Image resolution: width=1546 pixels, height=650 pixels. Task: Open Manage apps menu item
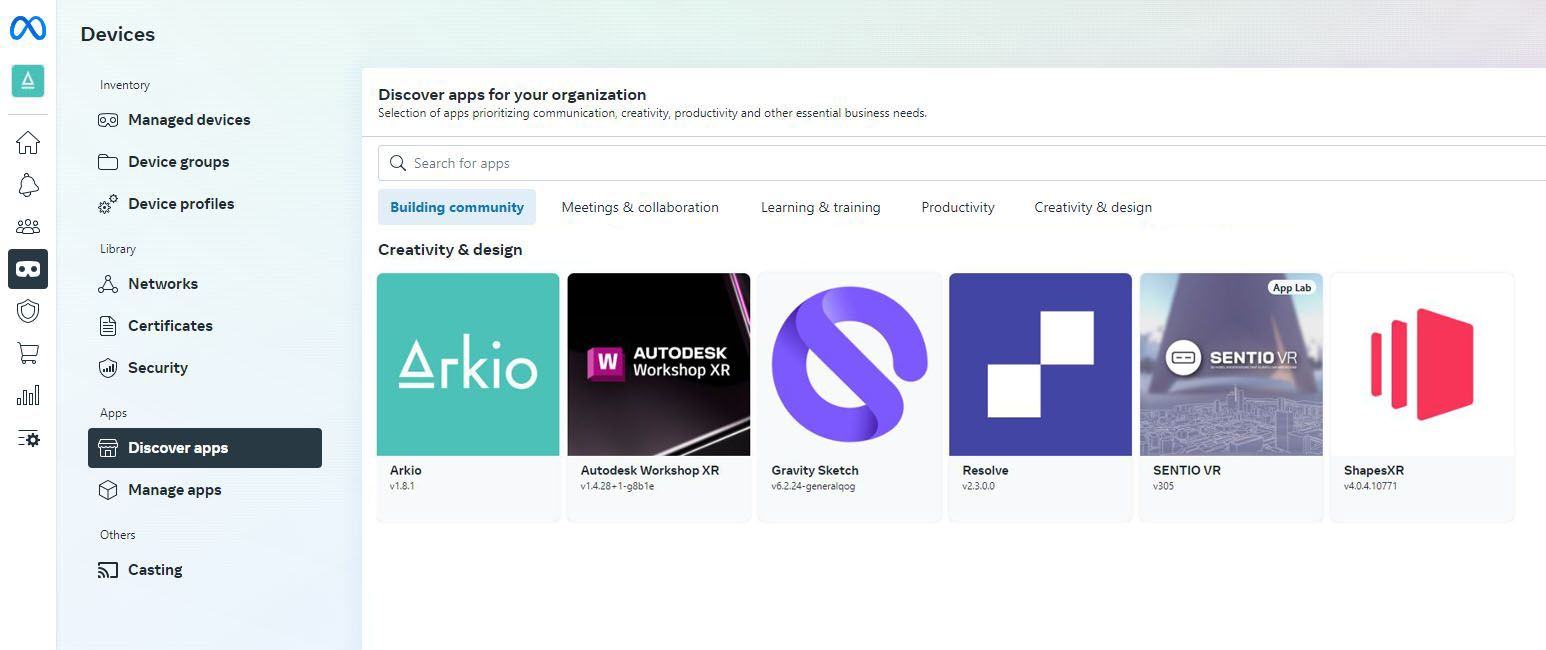(x=205, y=490)
